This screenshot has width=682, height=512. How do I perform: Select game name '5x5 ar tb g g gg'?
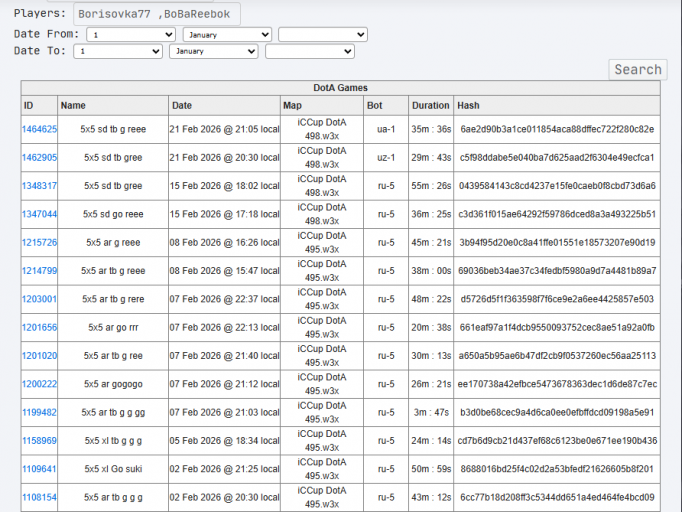[x=113, y=412]
